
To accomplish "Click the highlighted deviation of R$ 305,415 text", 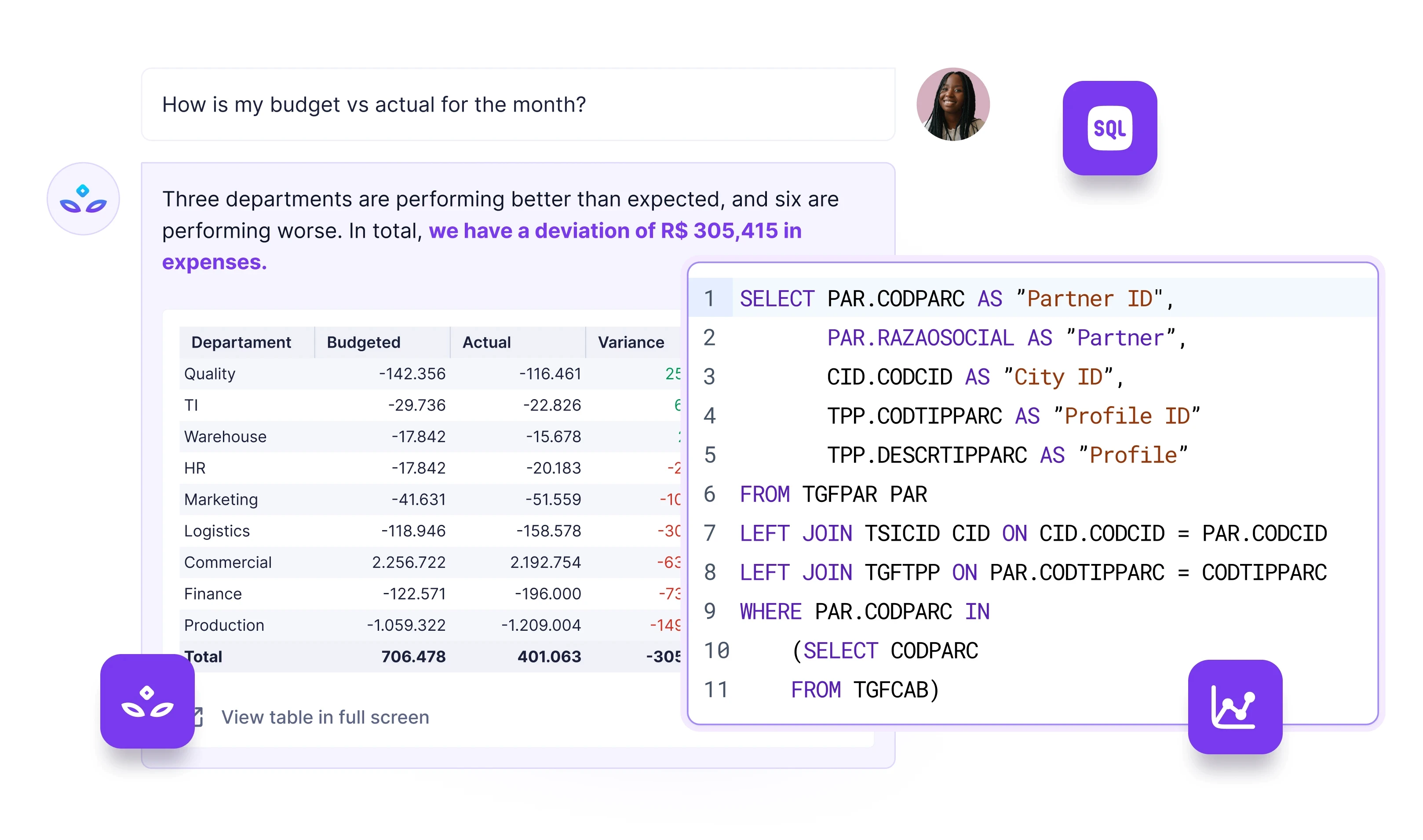I will click(482, 246).
